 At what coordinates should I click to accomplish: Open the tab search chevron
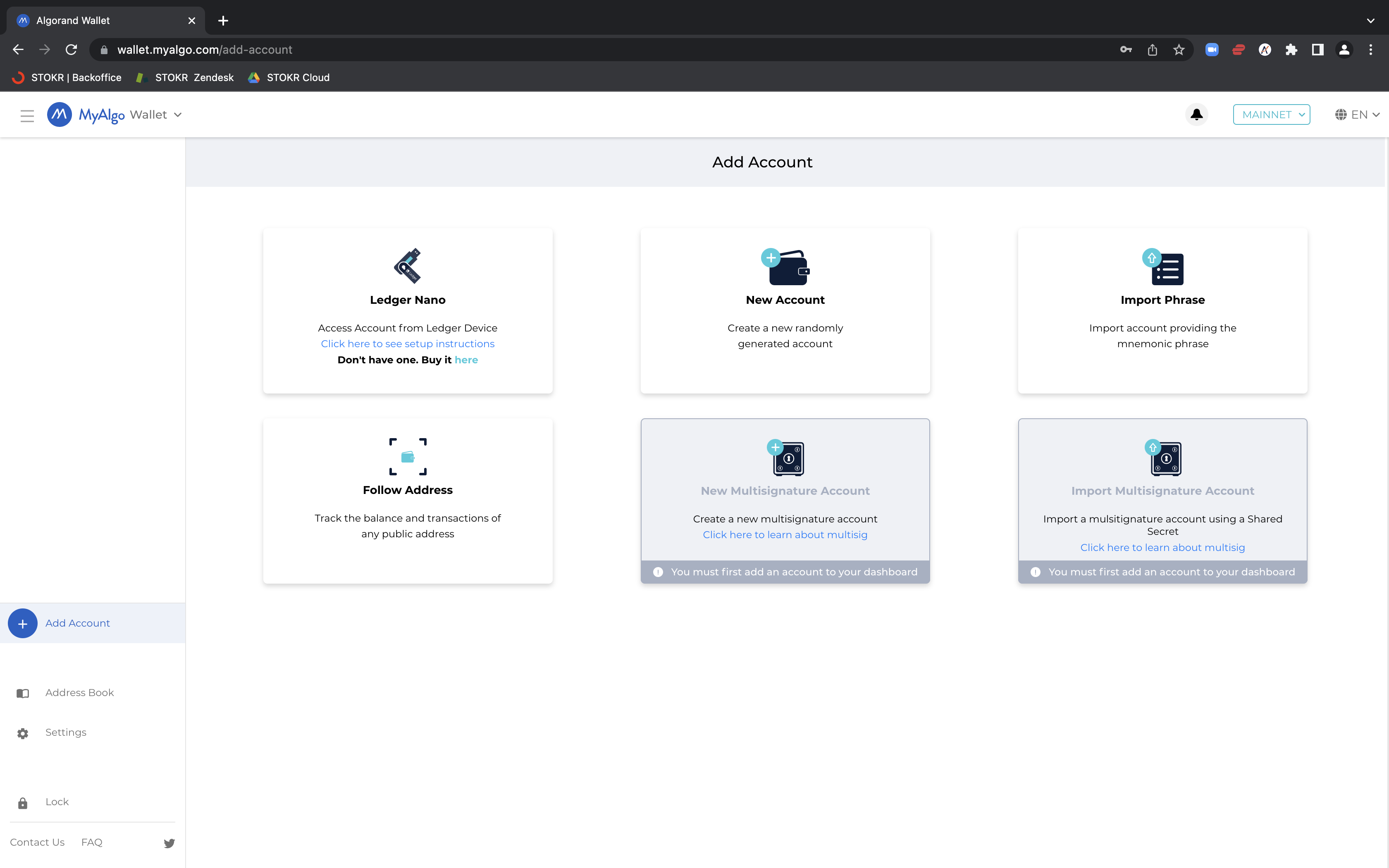[1371, 21]
